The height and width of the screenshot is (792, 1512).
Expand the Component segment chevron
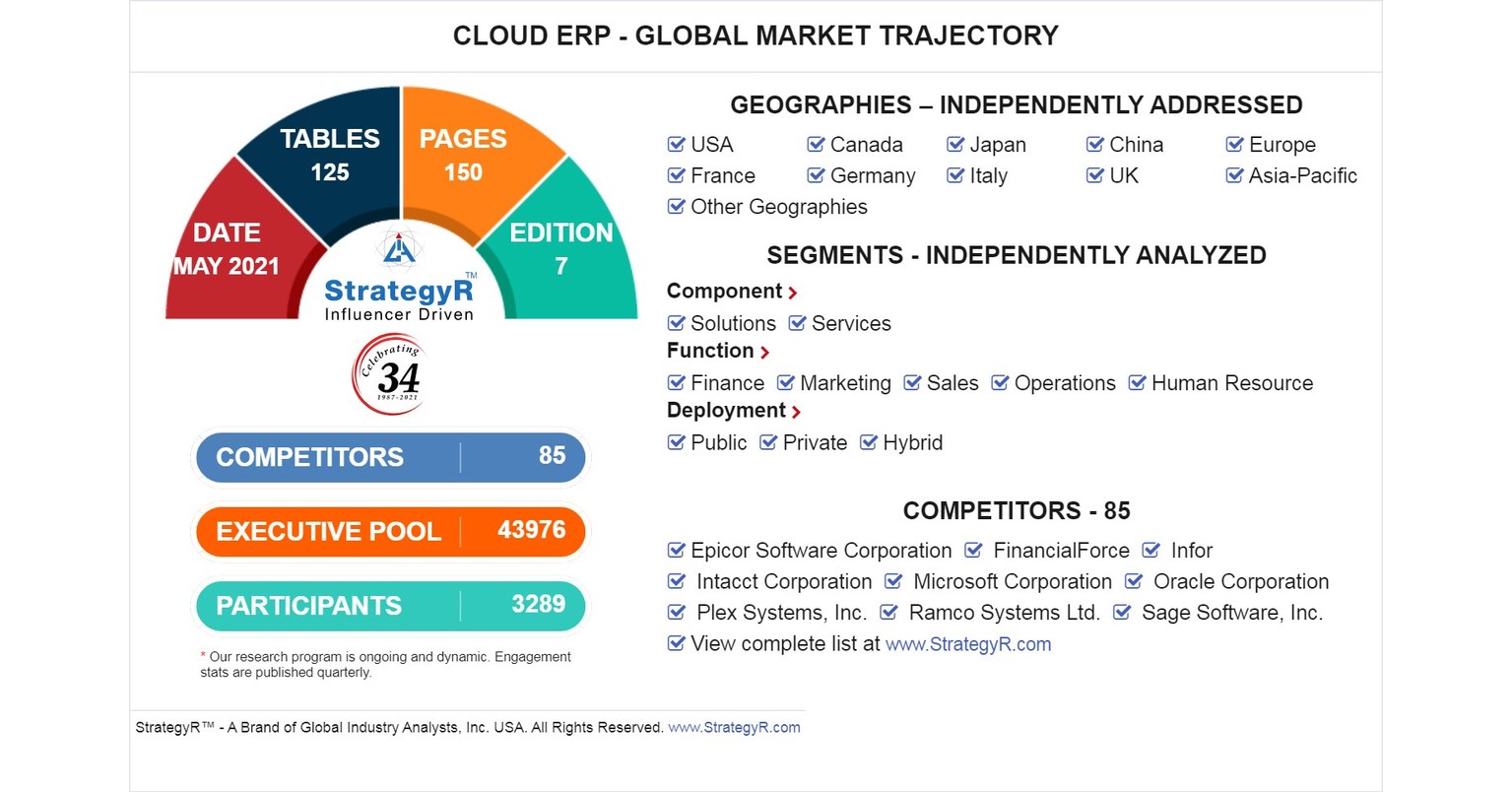point(794,292)
